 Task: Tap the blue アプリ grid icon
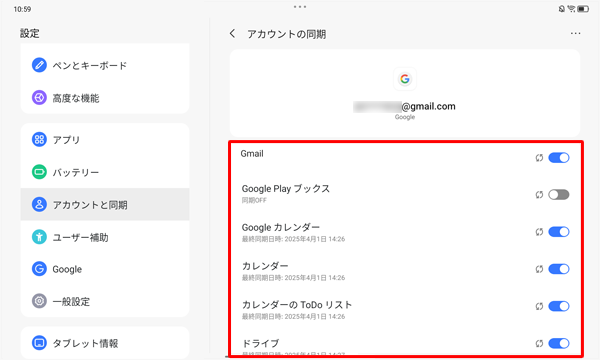[x=39, y=139]
